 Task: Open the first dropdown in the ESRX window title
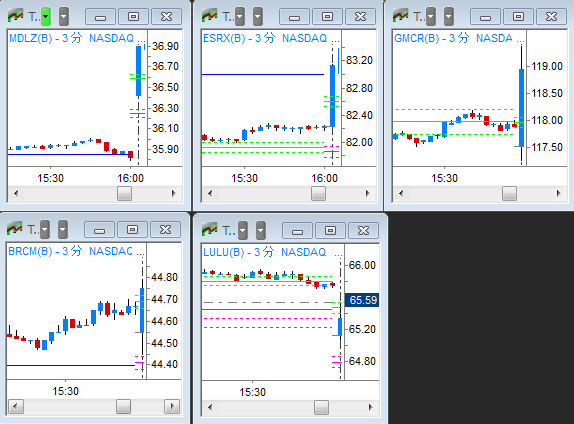pos(240,16)
